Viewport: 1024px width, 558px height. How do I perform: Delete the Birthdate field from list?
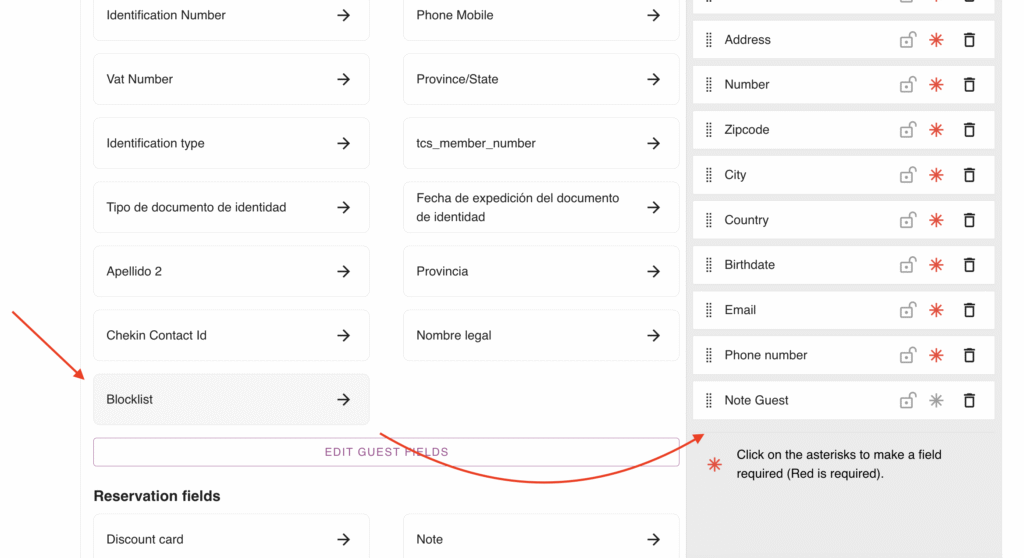(x=968, y=265)
